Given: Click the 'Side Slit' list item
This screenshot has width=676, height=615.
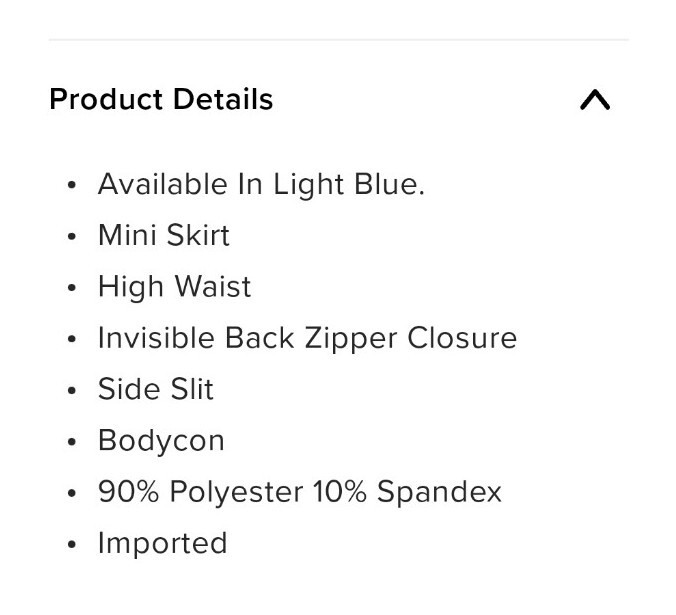Looking at the screenshot, I should (x=156, y=389).
